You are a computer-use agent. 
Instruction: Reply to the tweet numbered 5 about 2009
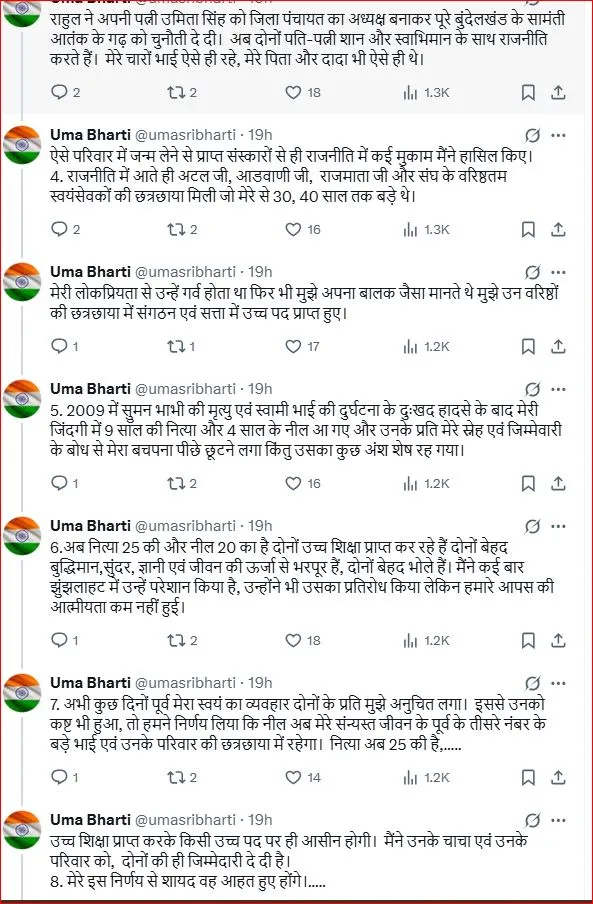[x=59, y=483]
